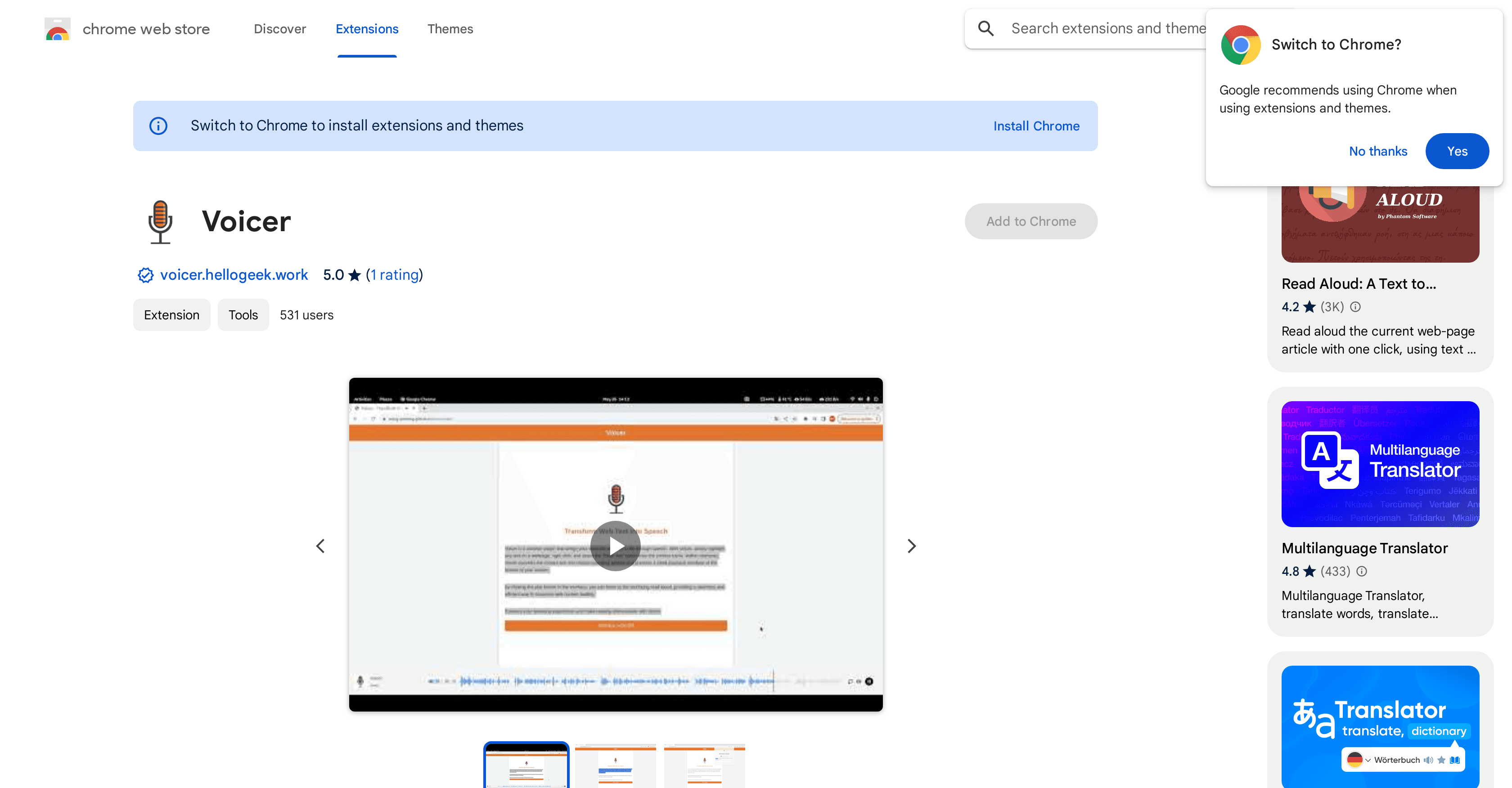
Task: Dismiss the dialog with No thanks
Action: (x=1378, y=151)
